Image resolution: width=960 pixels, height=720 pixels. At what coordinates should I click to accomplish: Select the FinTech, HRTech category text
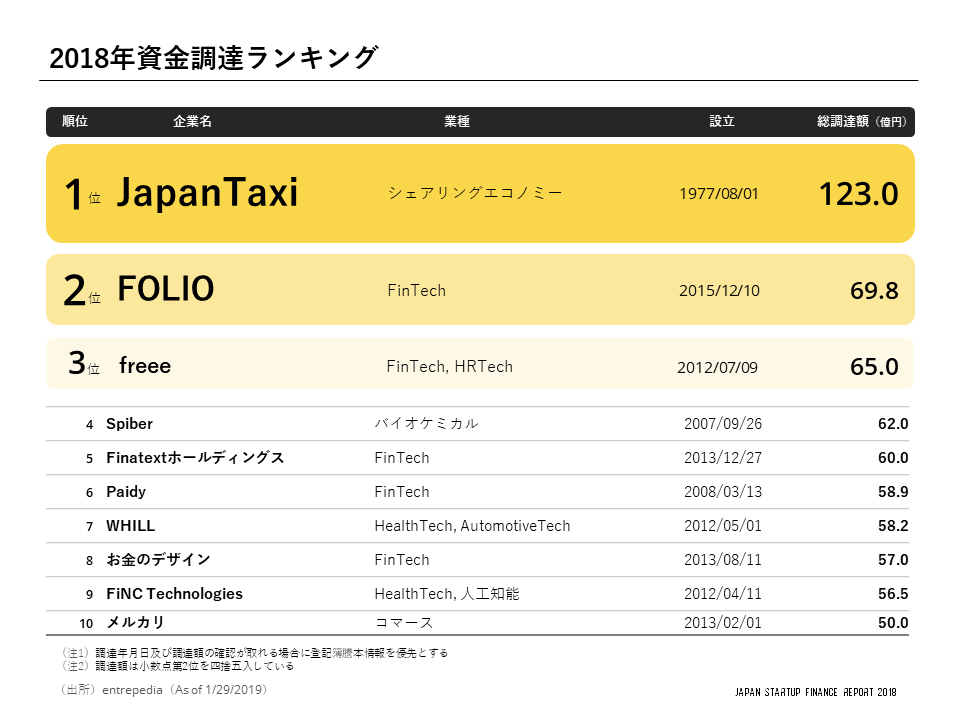pos(449,366)
